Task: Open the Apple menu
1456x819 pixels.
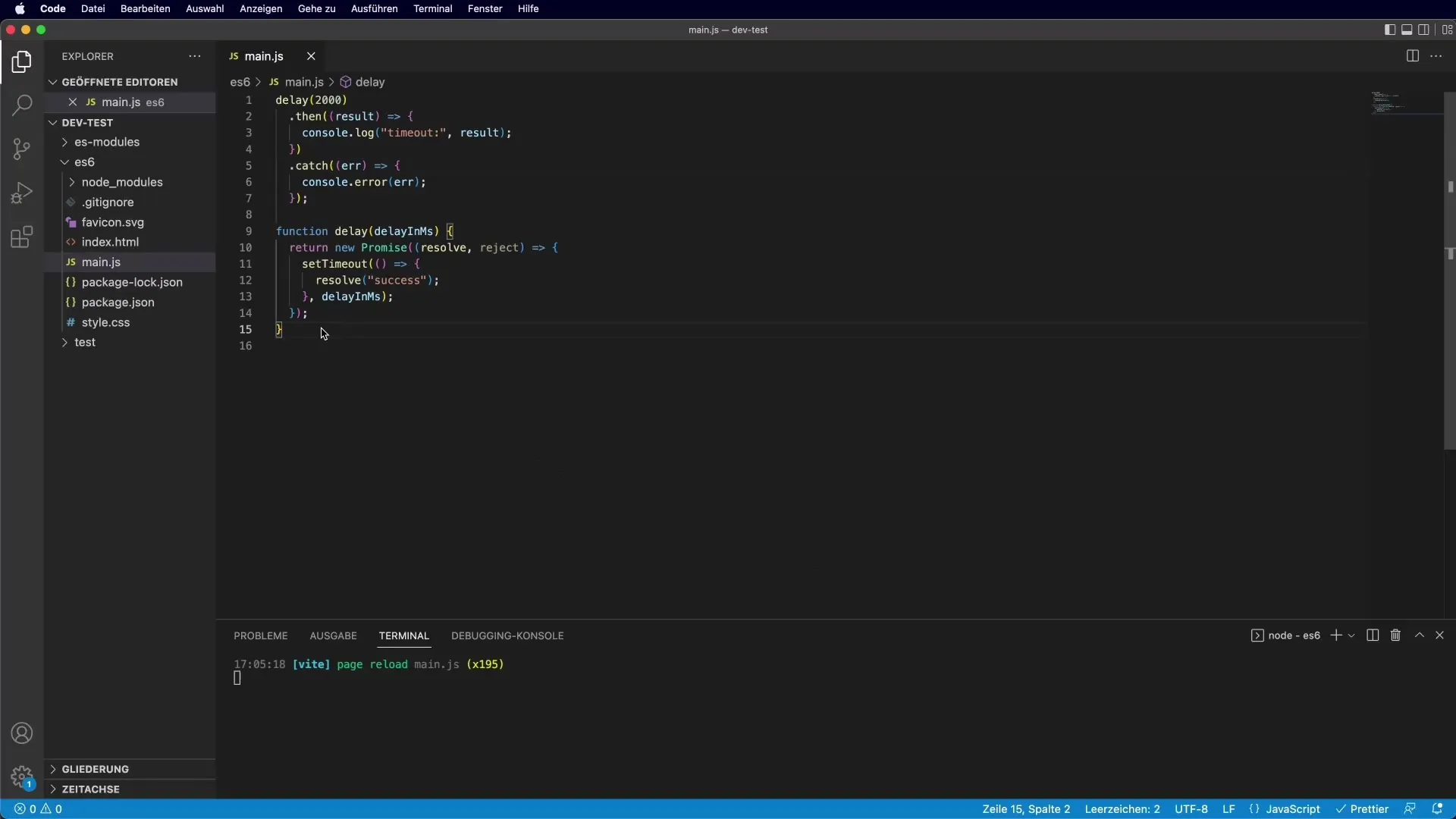Action: click(20, 8)
